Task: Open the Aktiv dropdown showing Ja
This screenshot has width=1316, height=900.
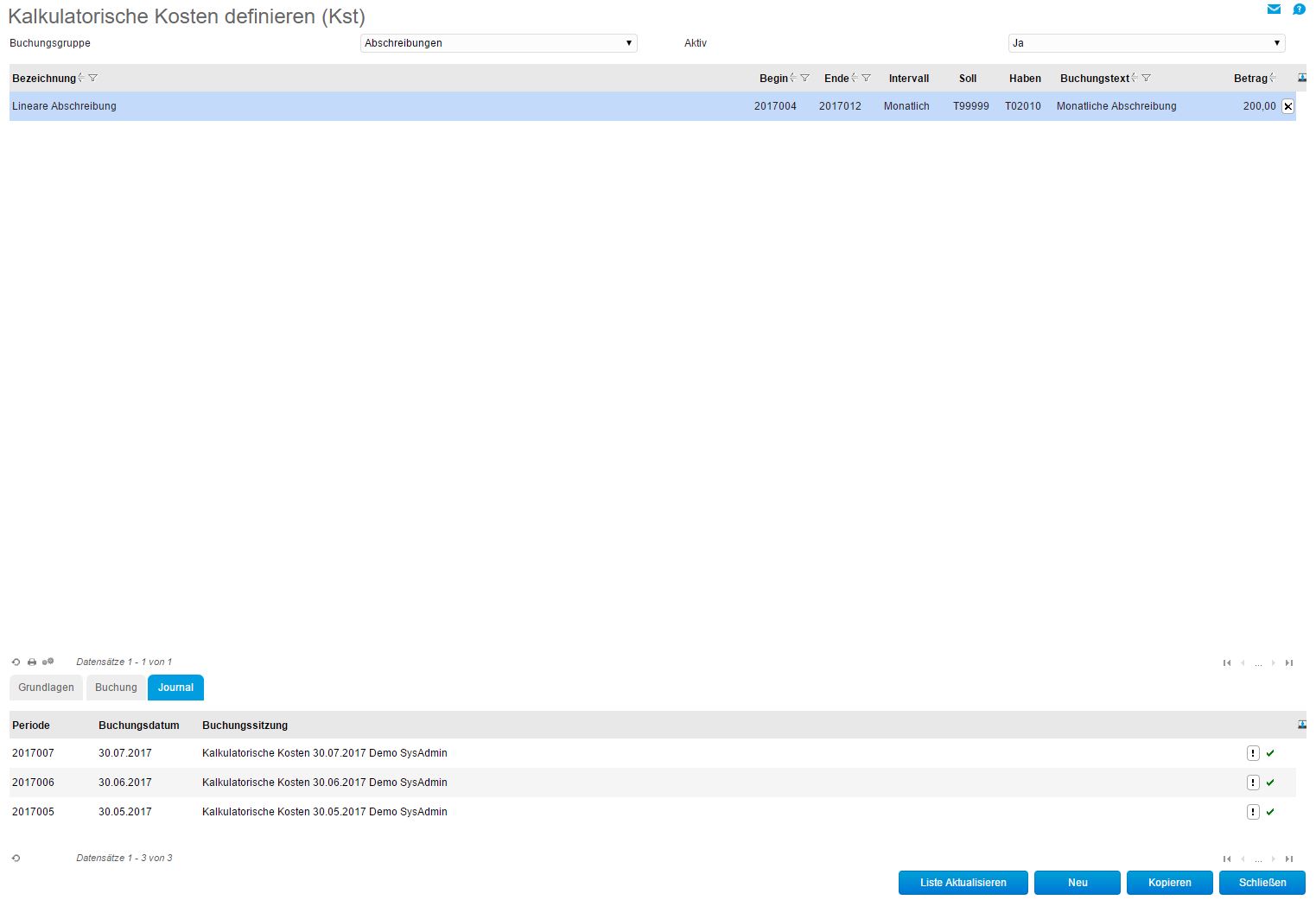Action: click(x=1147, y=43)
